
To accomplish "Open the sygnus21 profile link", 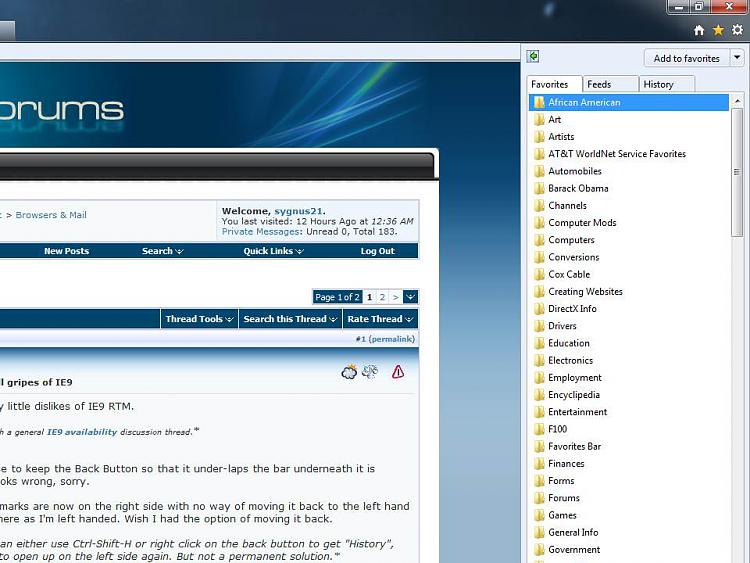I will 299,211.
